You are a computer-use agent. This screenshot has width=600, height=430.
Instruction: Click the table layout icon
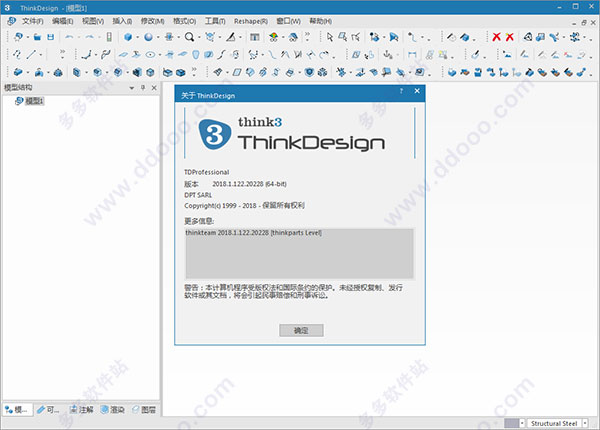[254, 37]
